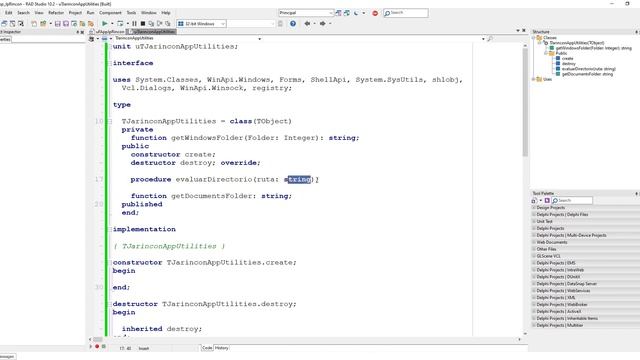Click the green Run button
640x360 pixels.
[x=105, y=24]
